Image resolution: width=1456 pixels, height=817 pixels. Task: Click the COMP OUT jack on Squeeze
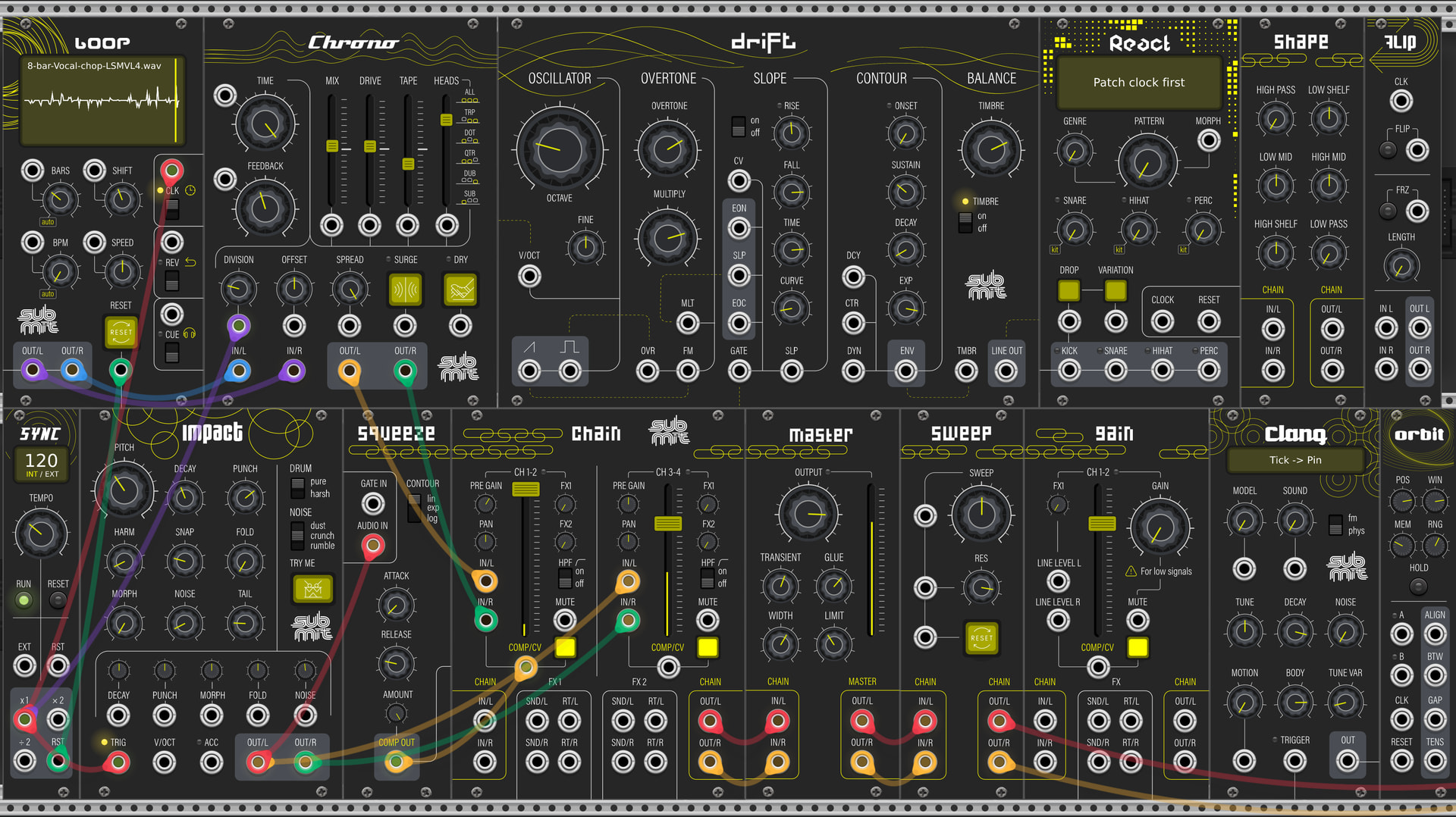tap(396, 762)
